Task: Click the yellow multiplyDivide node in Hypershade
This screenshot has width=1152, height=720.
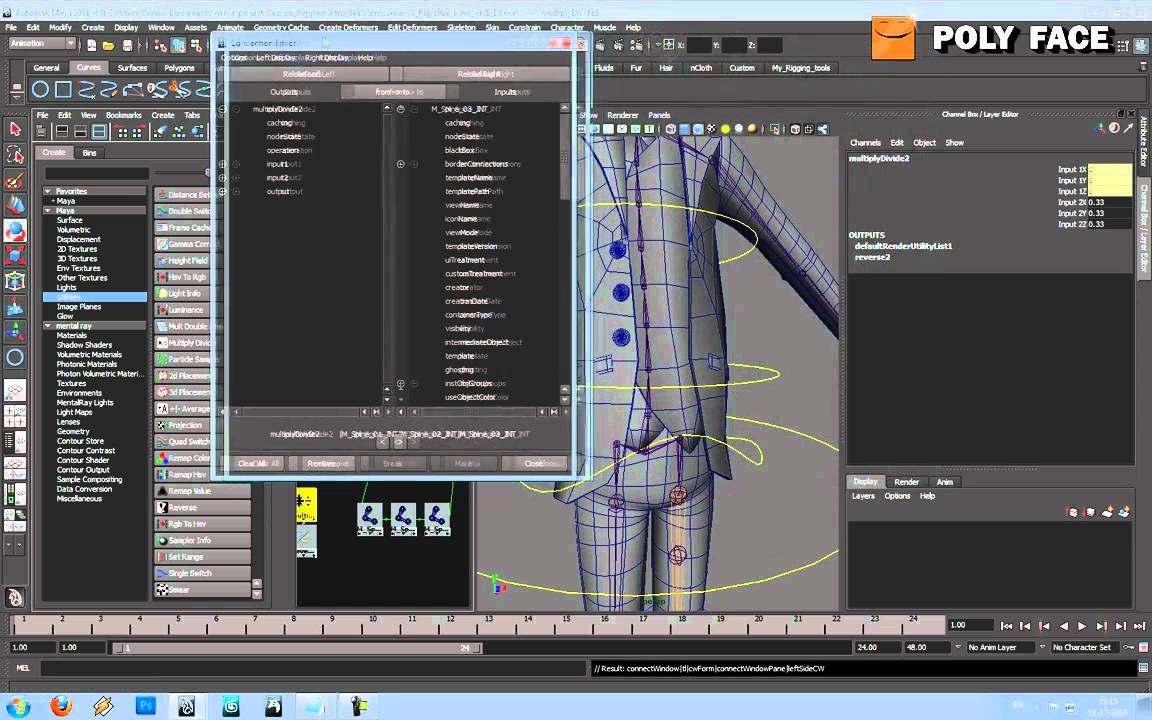Action: 306,505
